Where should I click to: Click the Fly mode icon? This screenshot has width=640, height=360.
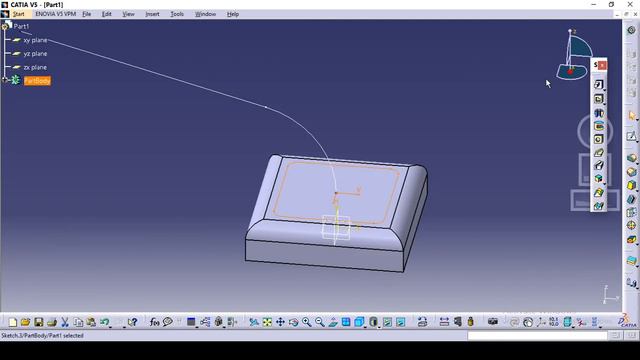[x=254, y=322]
